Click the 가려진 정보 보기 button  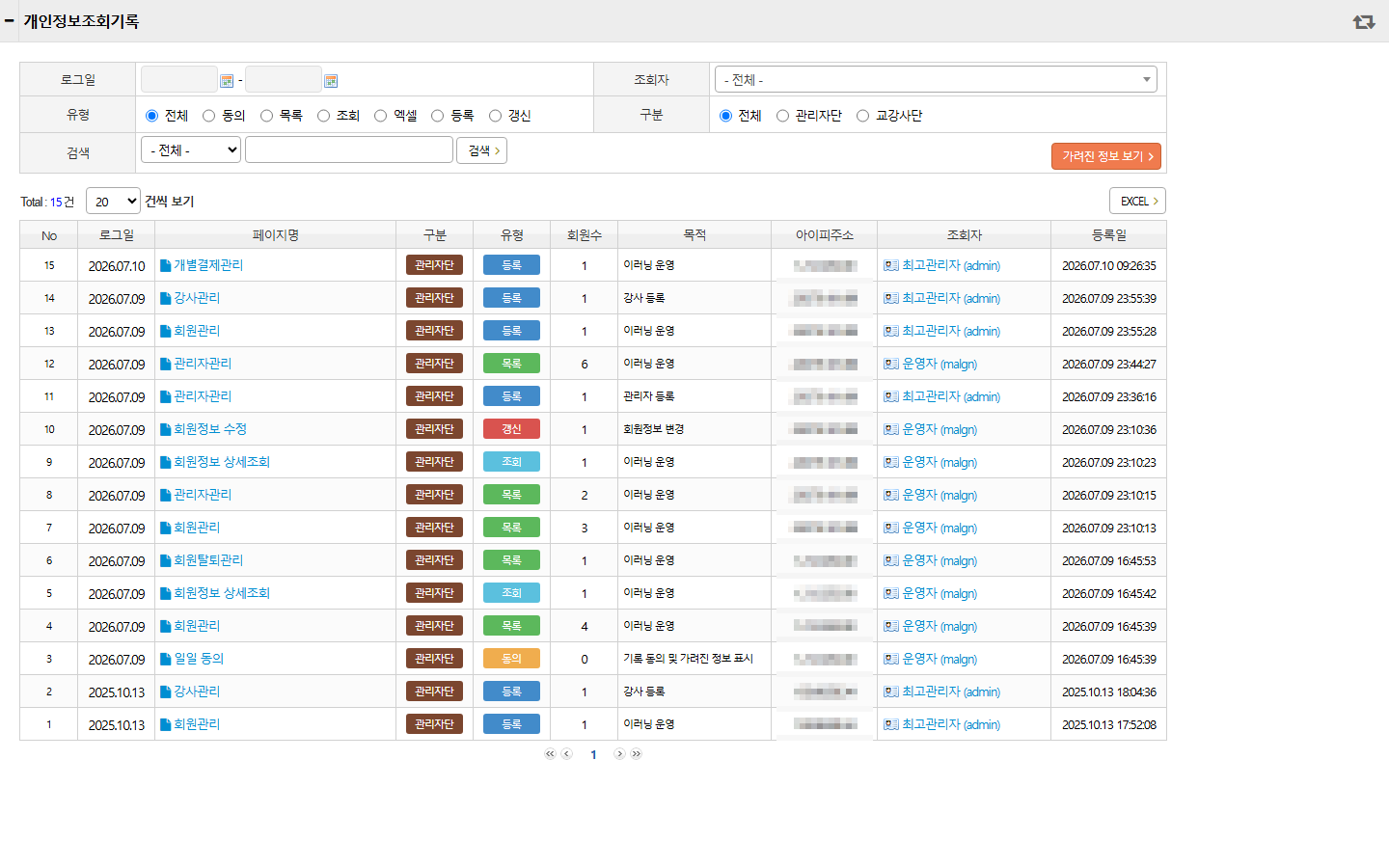coord(1106,156)
